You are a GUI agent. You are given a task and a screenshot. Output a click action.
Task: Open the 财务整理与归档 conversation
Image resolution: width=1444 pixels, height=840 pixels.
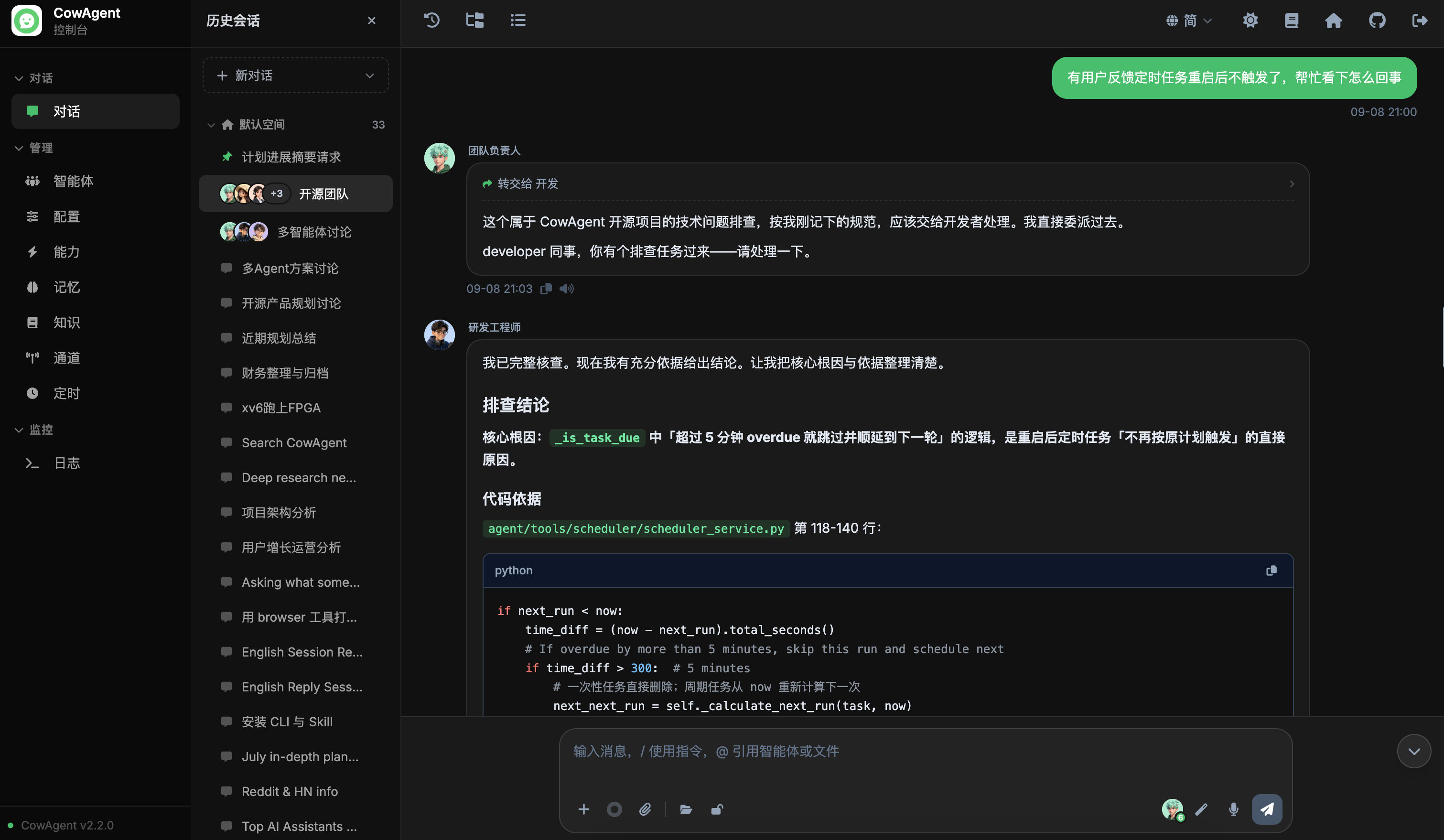pos(296,373)
